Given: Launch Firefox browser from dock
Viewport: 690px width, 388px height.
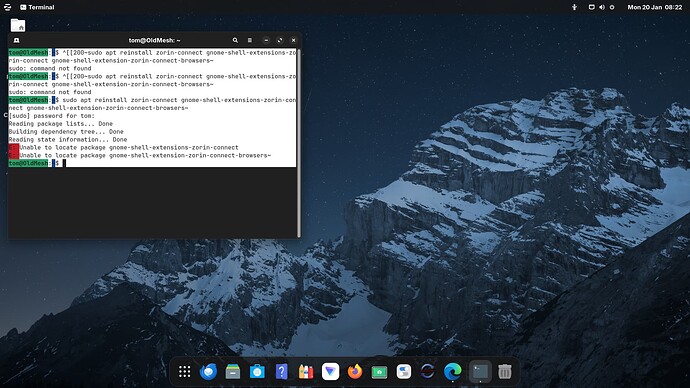Looking at the screenshot, I should 355,372.
